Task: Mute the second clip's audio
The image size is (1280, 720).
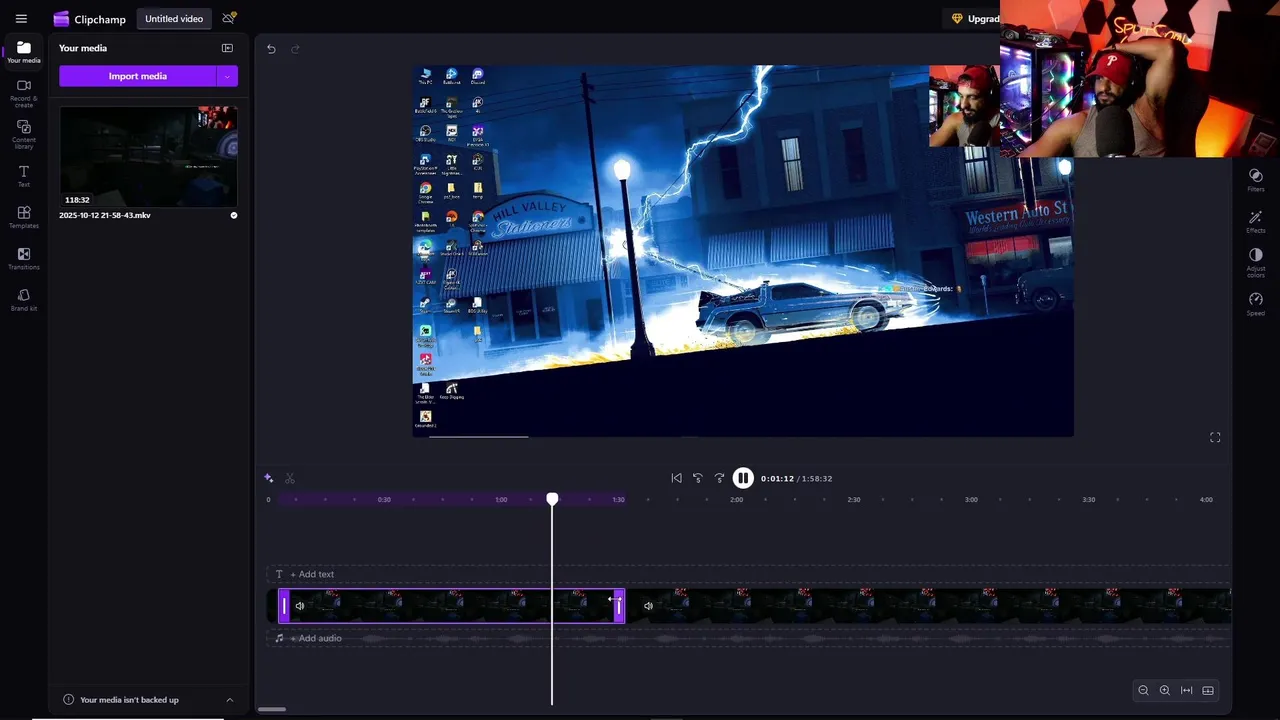Action: (x=648, y=606)
